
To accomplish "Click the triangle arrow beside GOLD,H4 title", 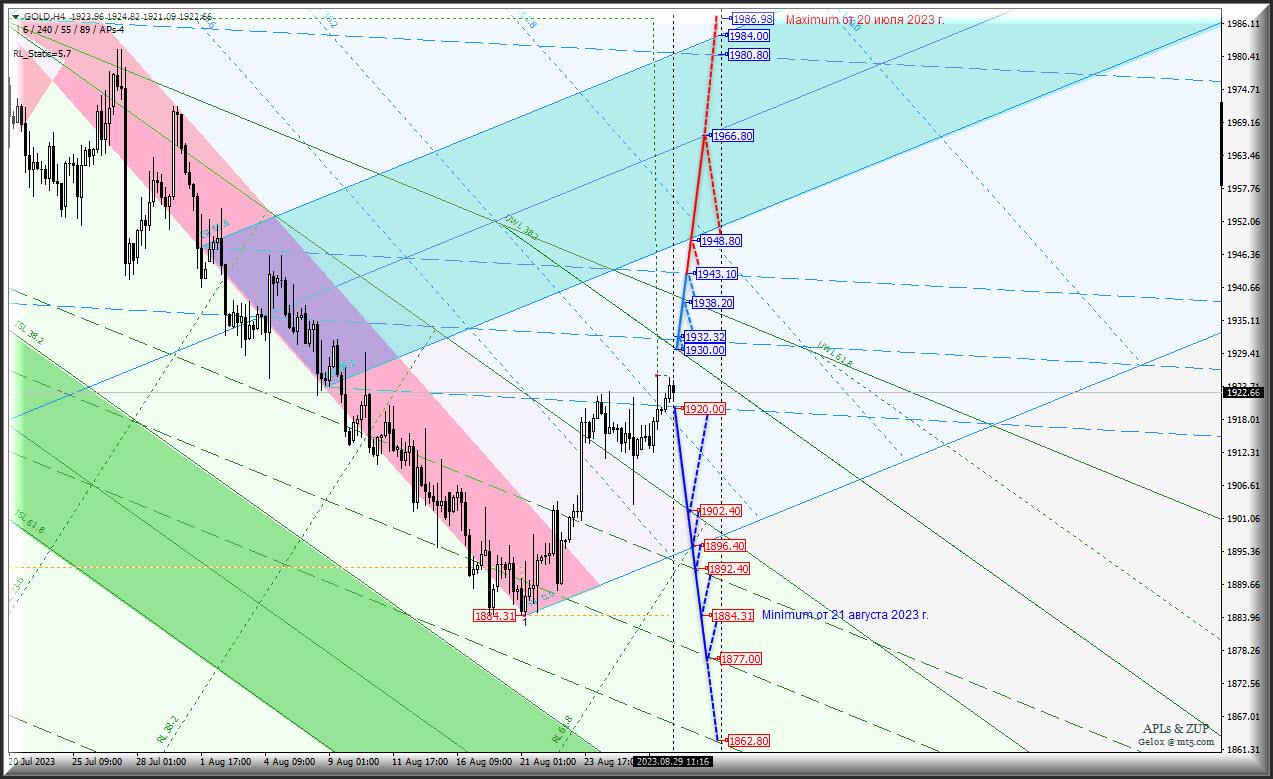I will 17,17.
